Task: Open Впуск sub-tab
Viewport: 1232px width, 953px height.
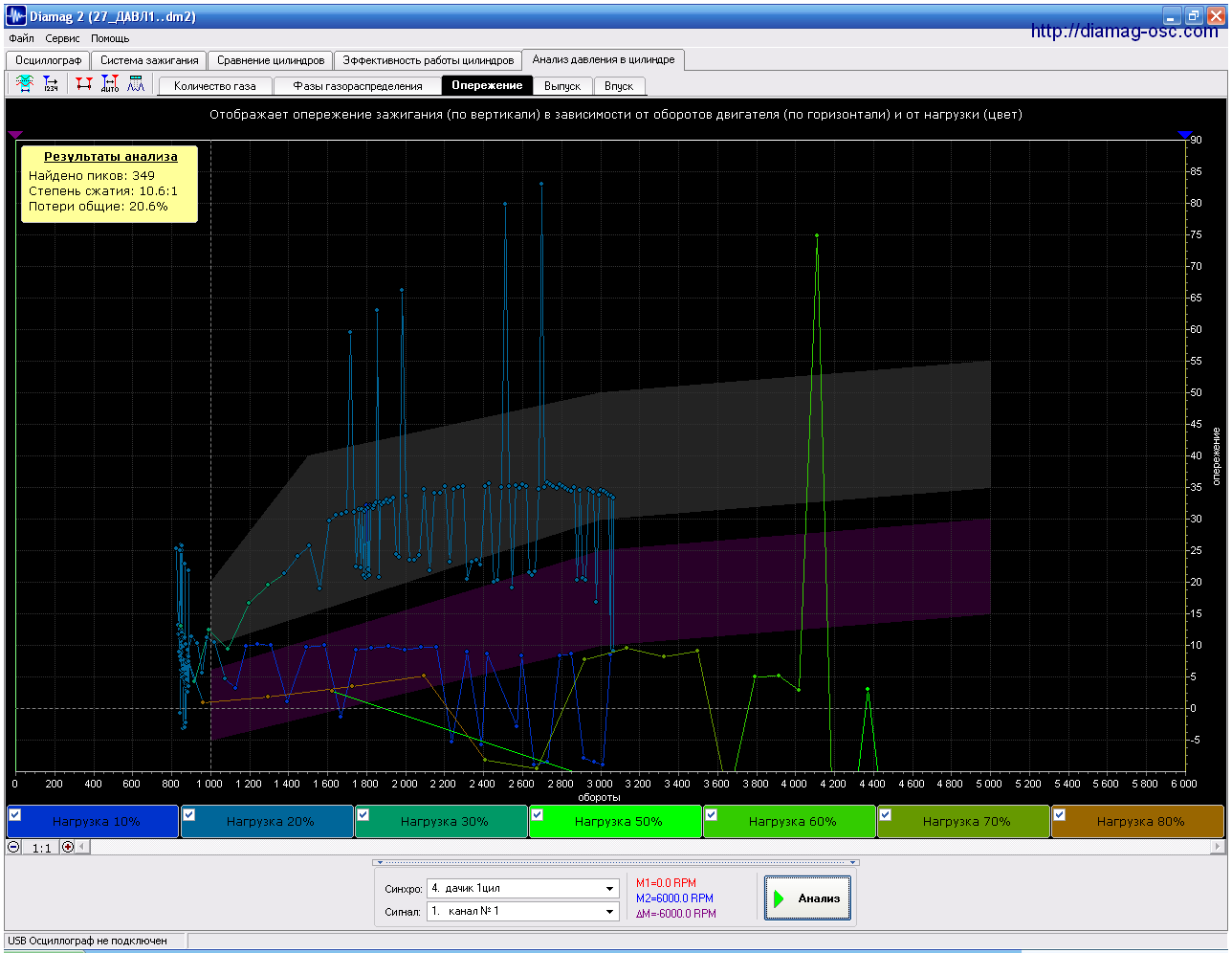Action: [619, 86]
